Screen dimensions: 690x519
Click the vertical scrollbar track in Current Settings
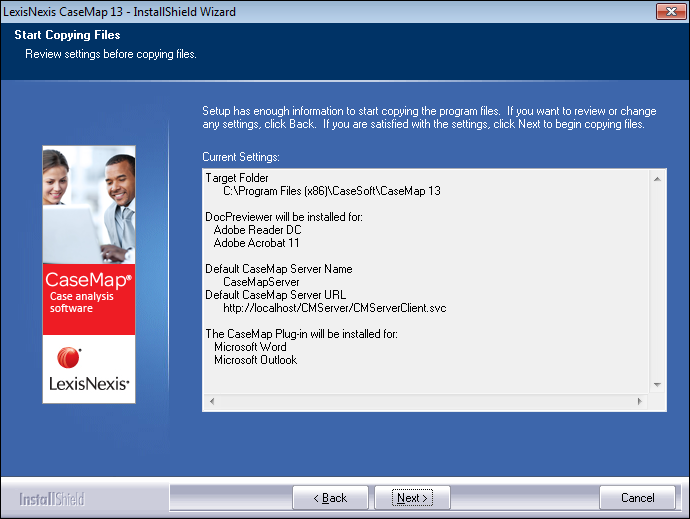click(658, 280)
